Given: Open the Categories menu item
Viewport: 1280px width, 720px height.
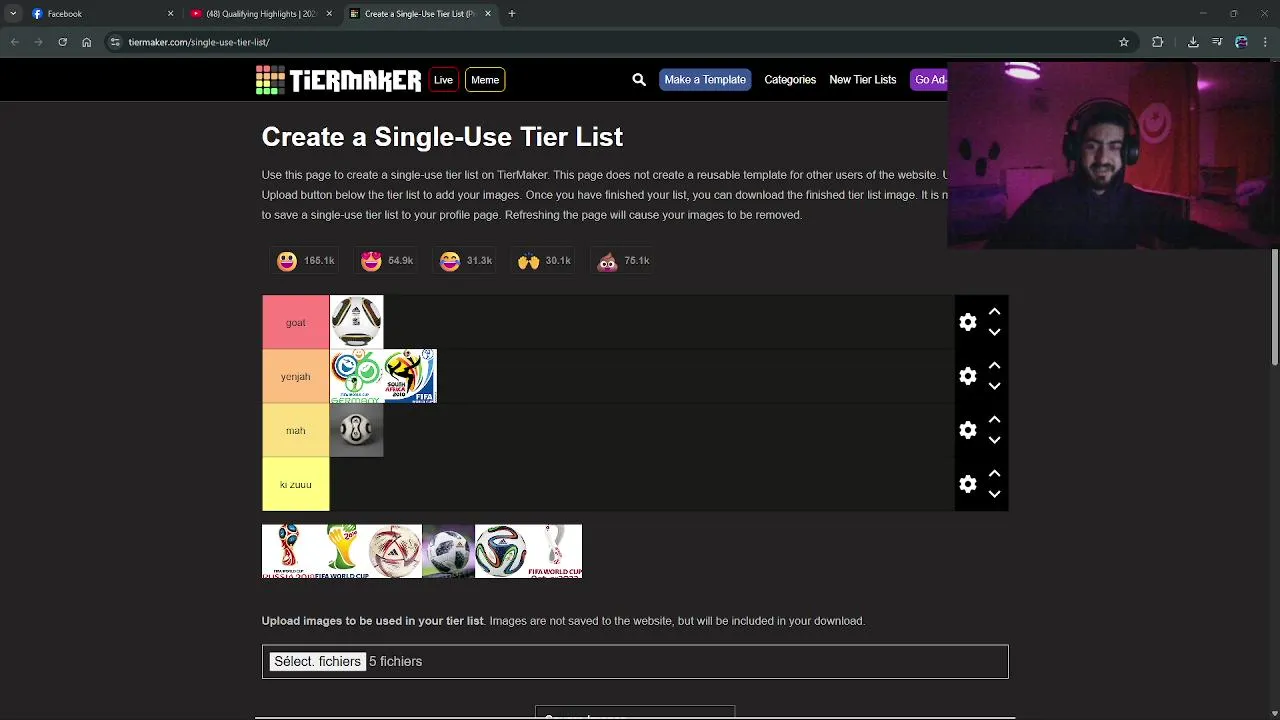Looking at the screenshot, I should click(790, 80).
